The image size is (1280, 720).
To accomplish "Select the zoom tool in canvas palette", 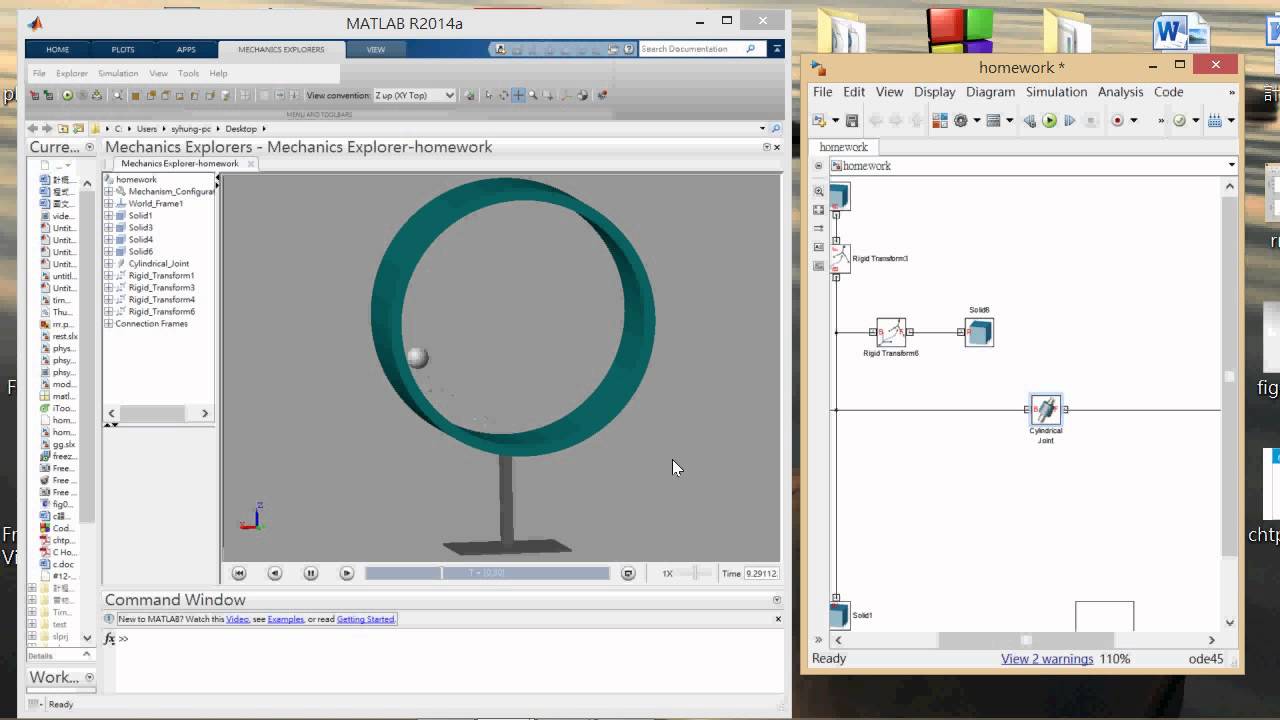I will tap(819, 191).
